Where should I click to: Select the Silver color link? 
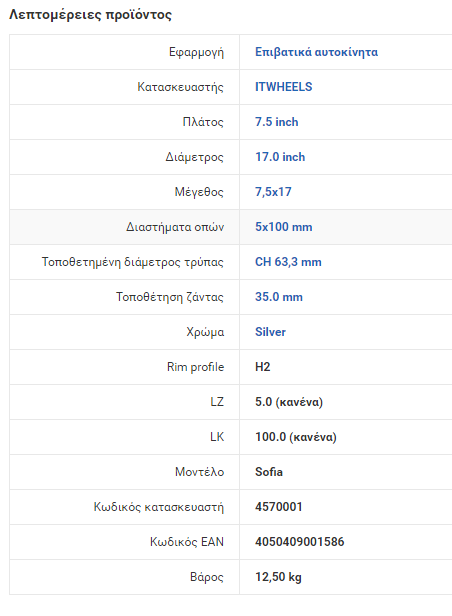(x=270, y=332)
